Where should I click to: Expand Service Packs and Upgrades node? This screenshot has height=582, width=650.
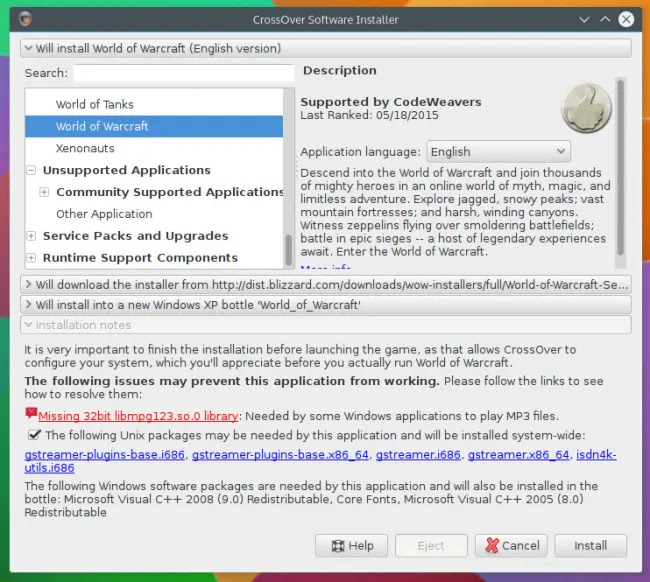pos(31,236)
